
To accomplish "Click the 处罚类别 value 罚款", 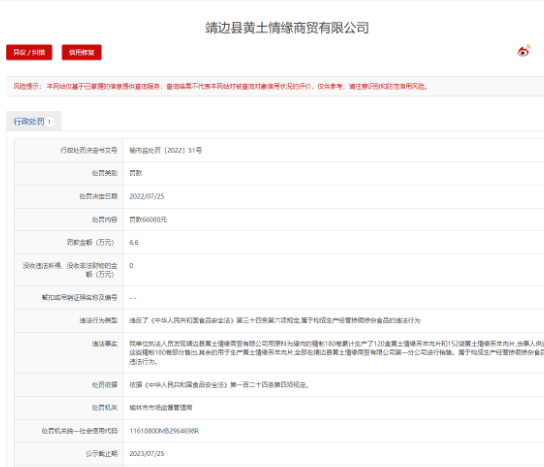I will (x=136, y=173).
